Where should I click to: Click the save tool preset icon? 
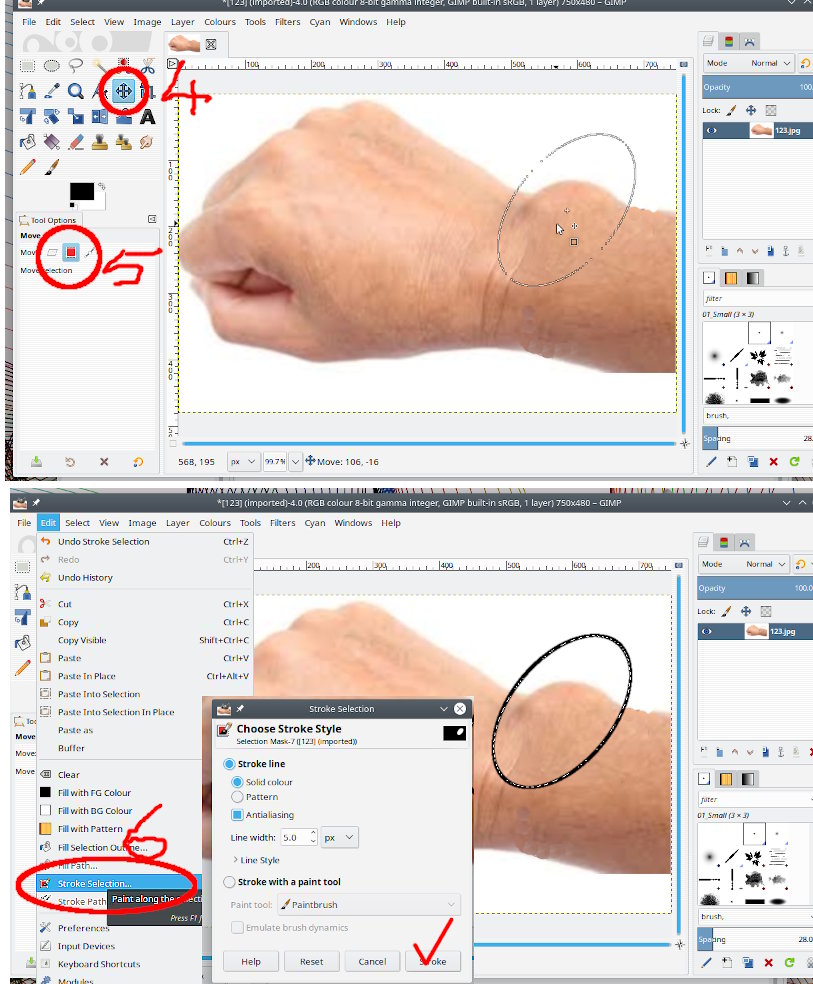pos(36,462)
